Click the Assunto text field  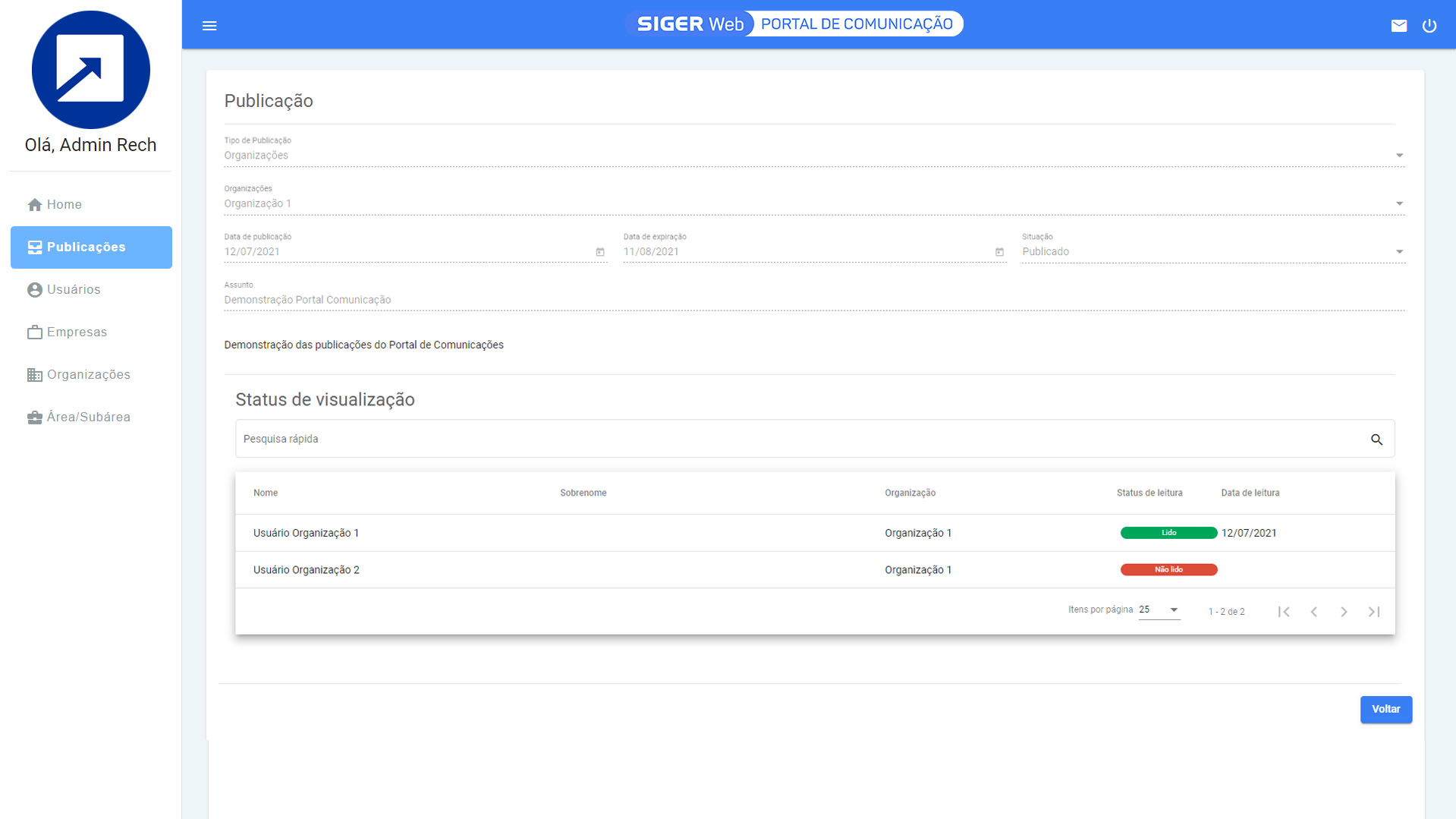[x=813, y=300]
